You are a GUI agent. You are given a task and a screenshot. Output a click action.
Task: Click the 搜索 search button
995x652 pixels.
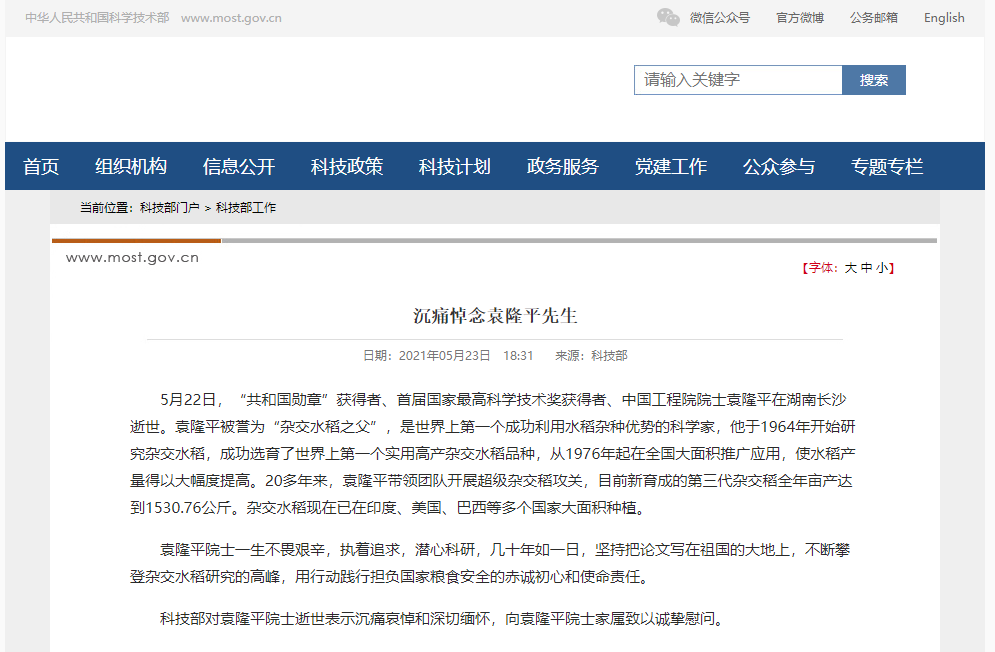874,80
